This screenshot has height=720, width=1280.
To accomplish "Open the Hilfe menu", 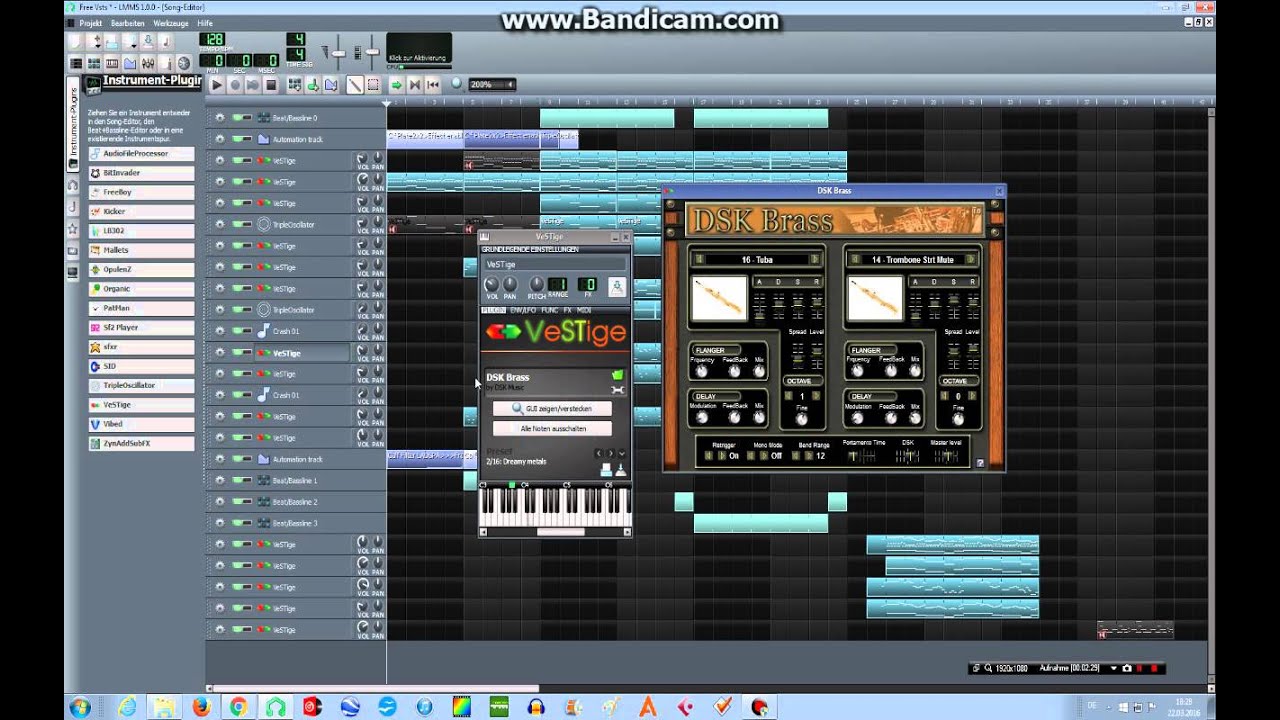I will tap(205, 22).
